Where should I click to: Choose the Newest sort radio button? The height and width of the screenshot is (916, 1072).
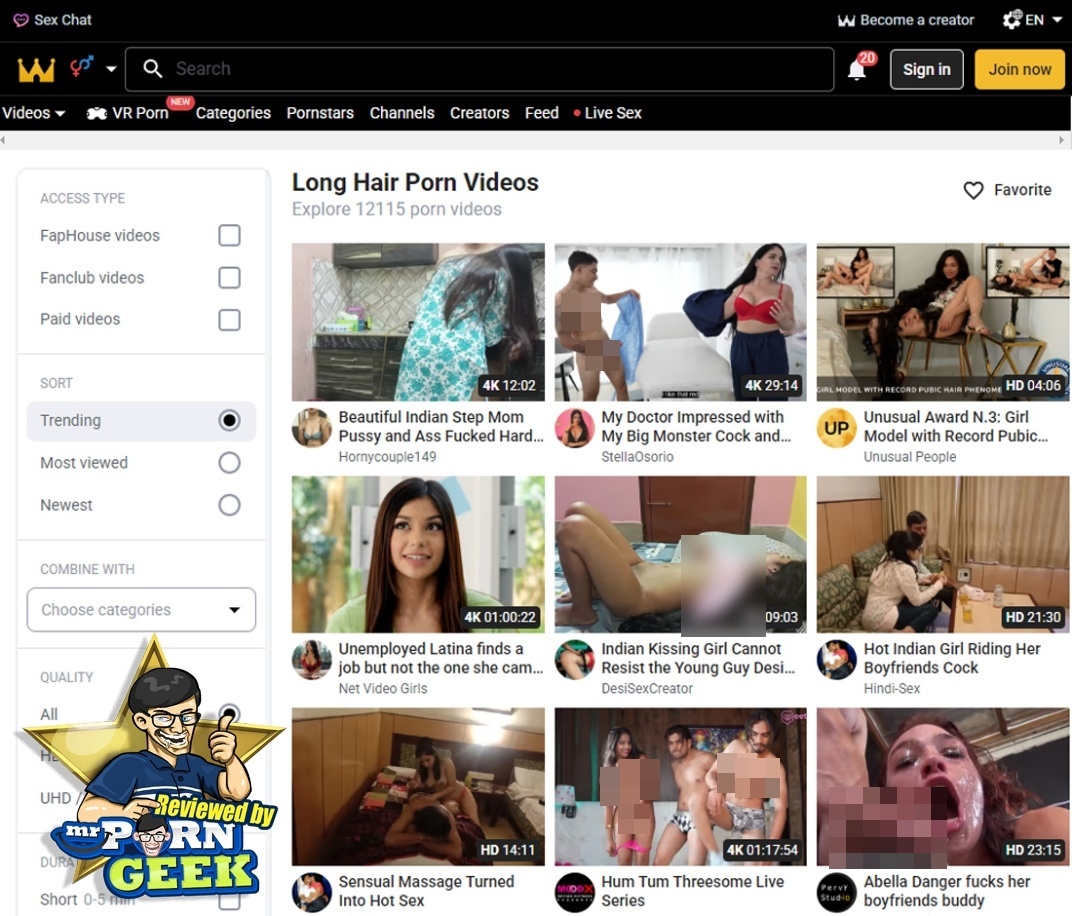(x=229, y=505)
